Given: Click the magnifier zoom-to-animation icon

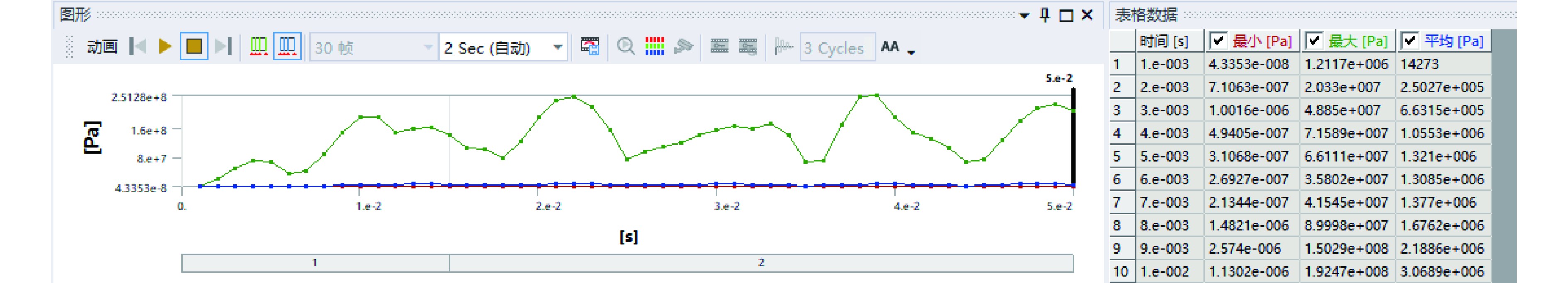Looking at the screenshot, I should coord(626,47).
